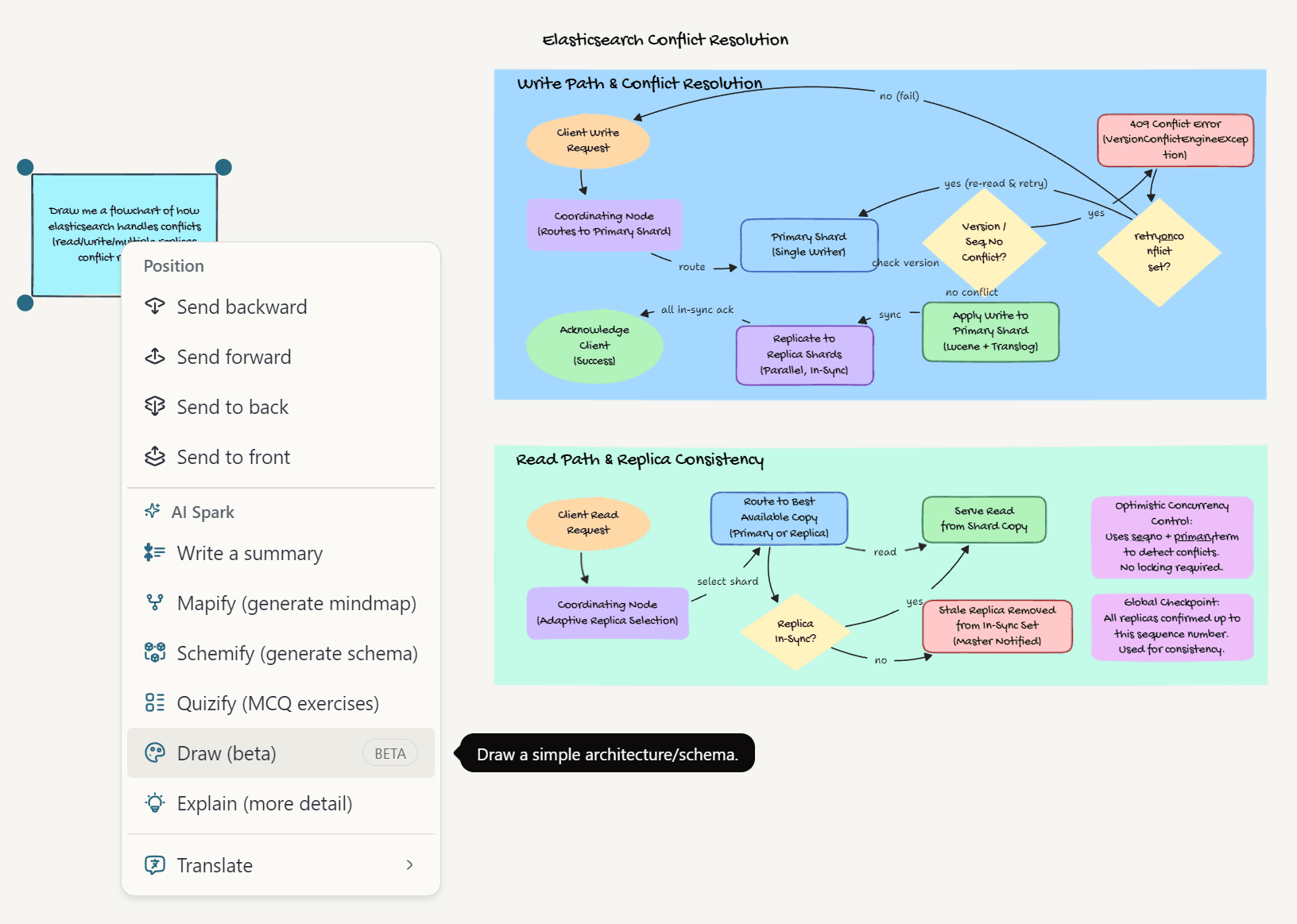This screenshot has width=1297, height=924.
Task: Click the Send to back icon
Action: pos(156,407)
